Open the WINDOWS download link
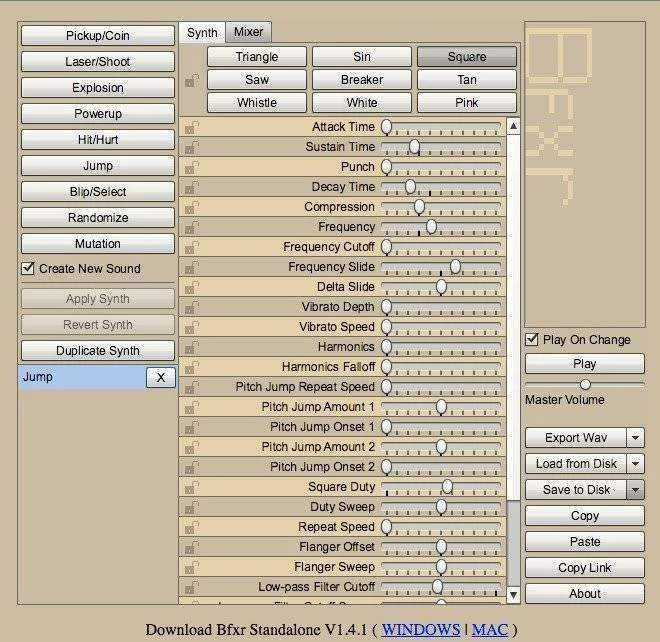This screenshot has width=660, height=642. click(x=420, y=630)
